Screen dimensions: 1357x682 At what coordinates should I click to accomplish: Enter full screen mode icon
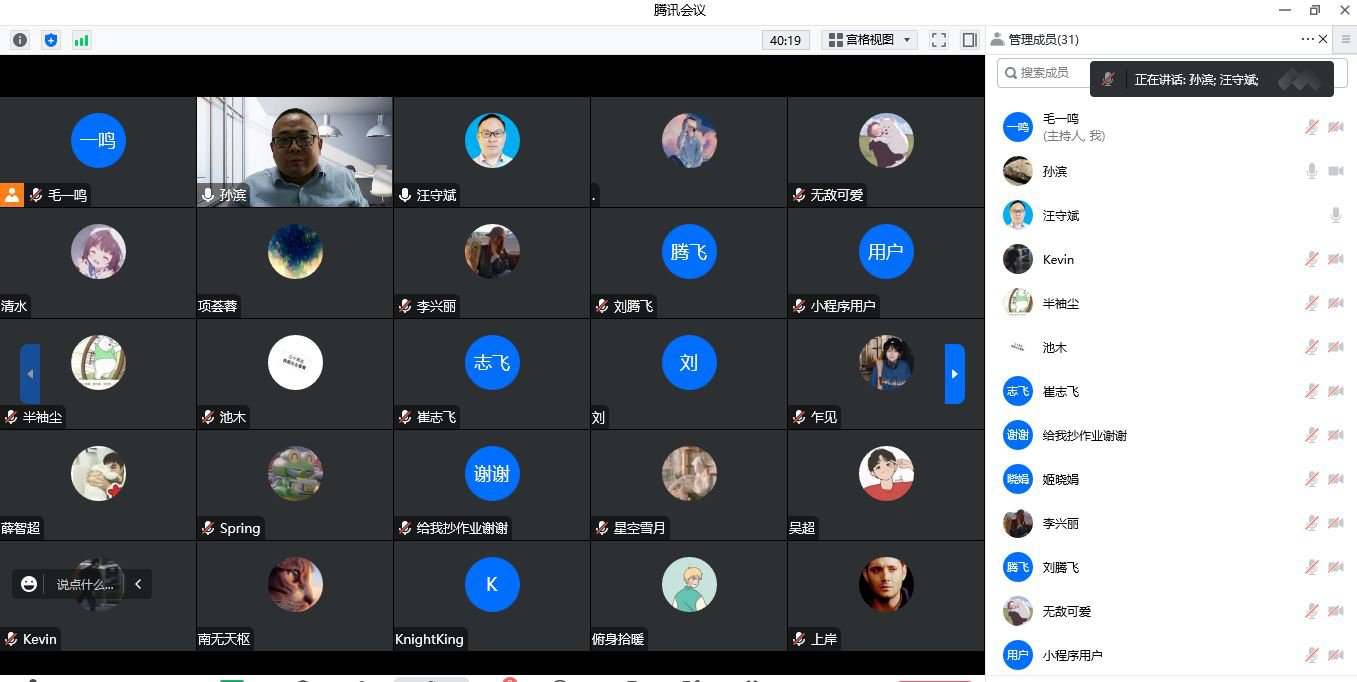939,40
